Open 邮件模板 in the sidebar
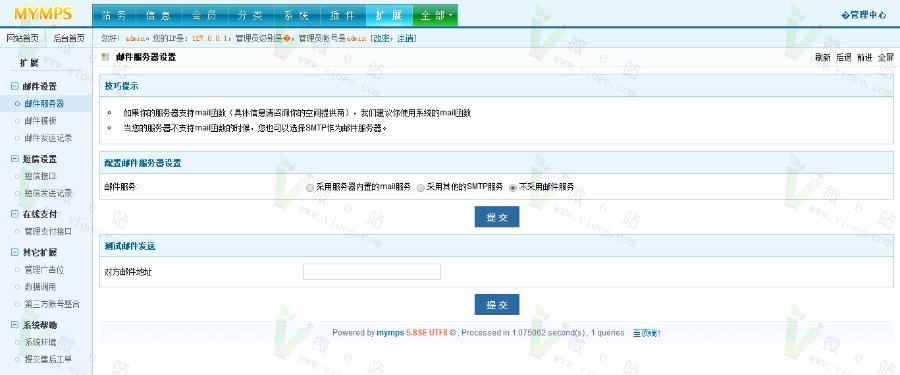Viewport: 900px width, 375px height. tap(40, 121)
